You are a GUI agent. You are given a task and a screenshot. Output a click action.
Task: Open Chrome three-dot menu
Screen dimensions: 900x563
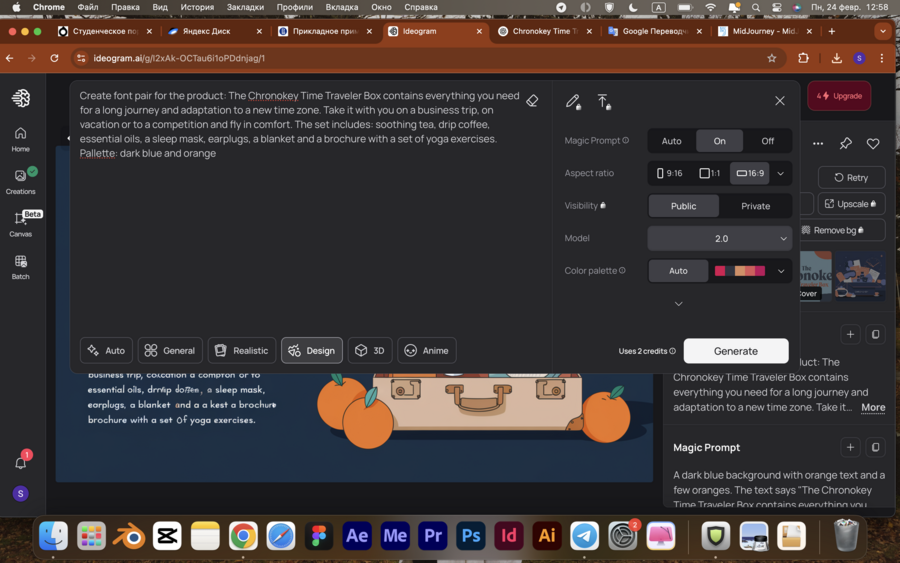point(882,58)
